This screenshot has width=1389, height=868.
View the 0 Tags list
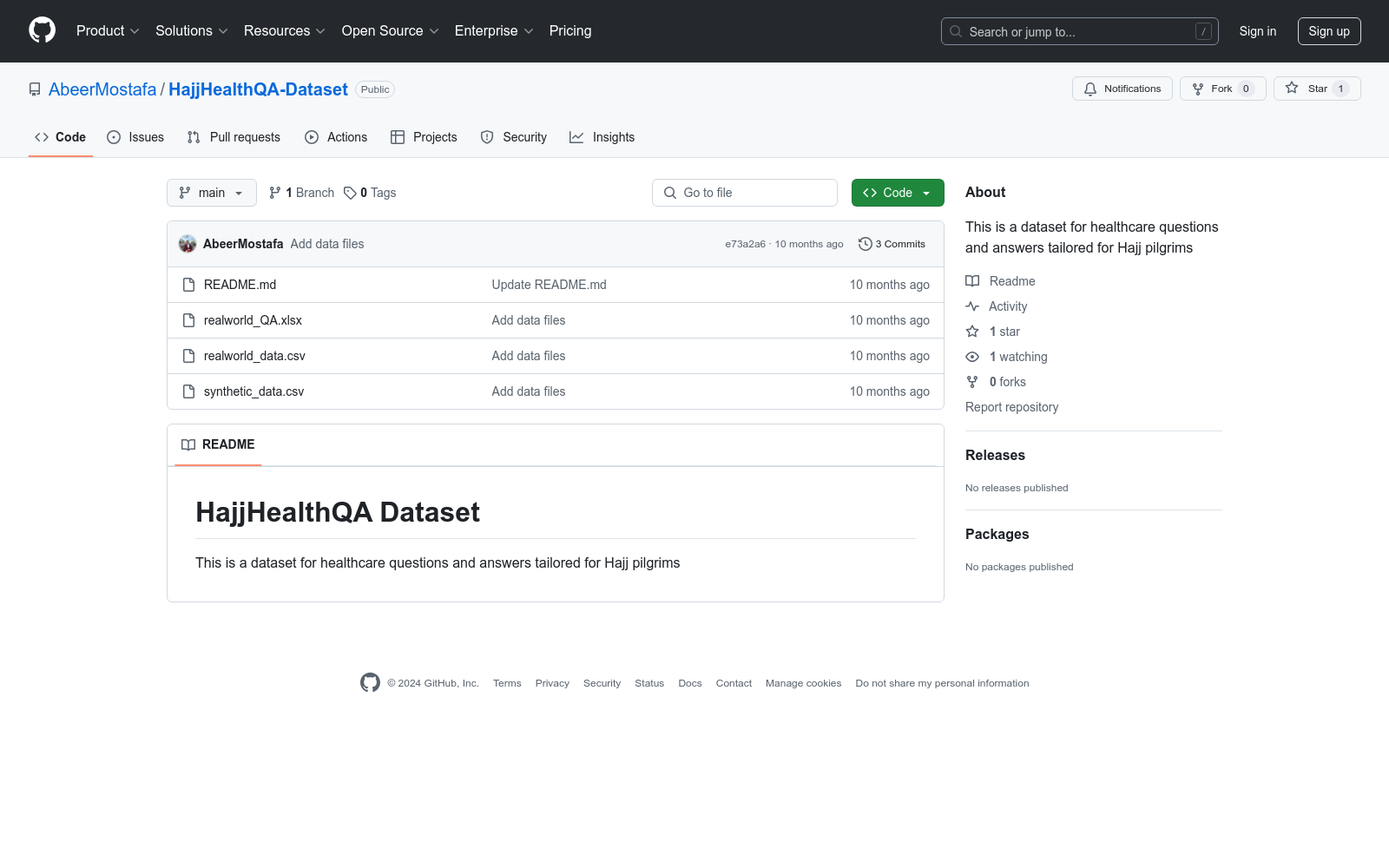tap(370, 193)
